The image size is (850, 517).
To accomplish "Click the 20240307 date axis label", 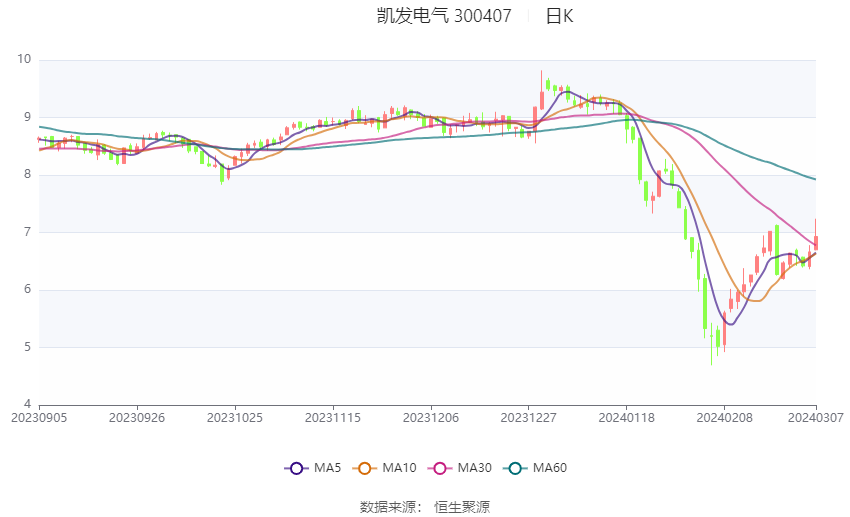I will coord(816,418).
